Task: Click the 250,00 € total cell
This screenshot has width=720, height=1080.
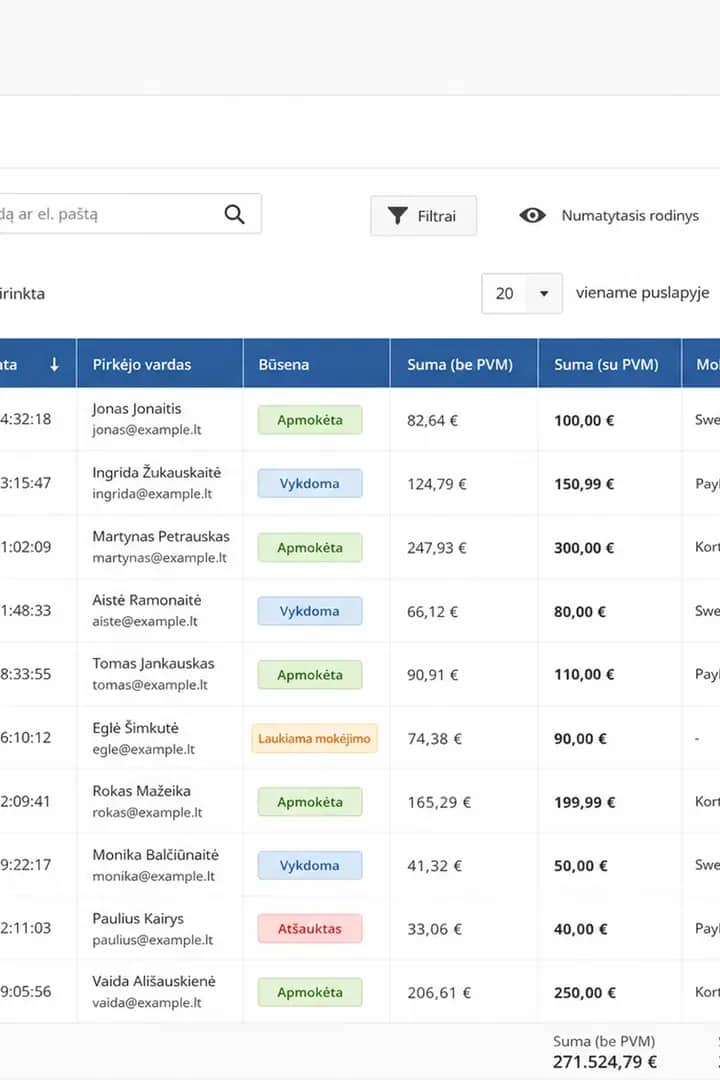Action: [x=585, y=993]
